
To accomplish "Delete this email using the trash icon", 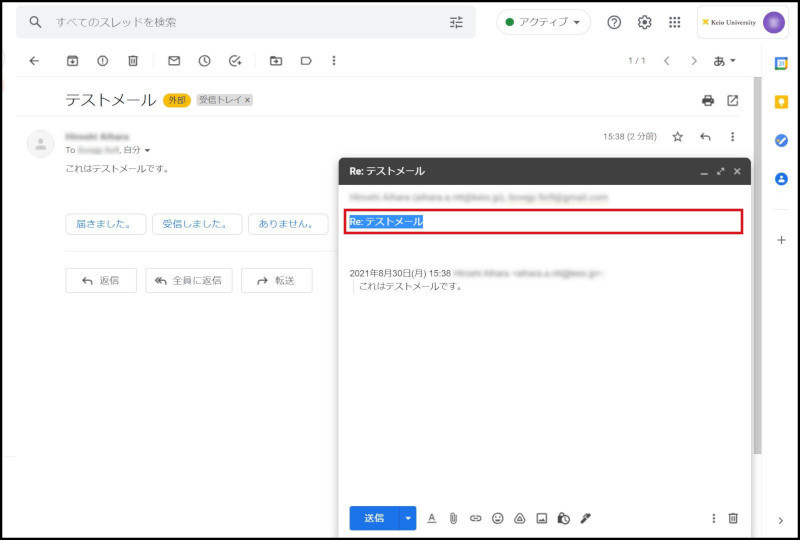I will [133, 61].
